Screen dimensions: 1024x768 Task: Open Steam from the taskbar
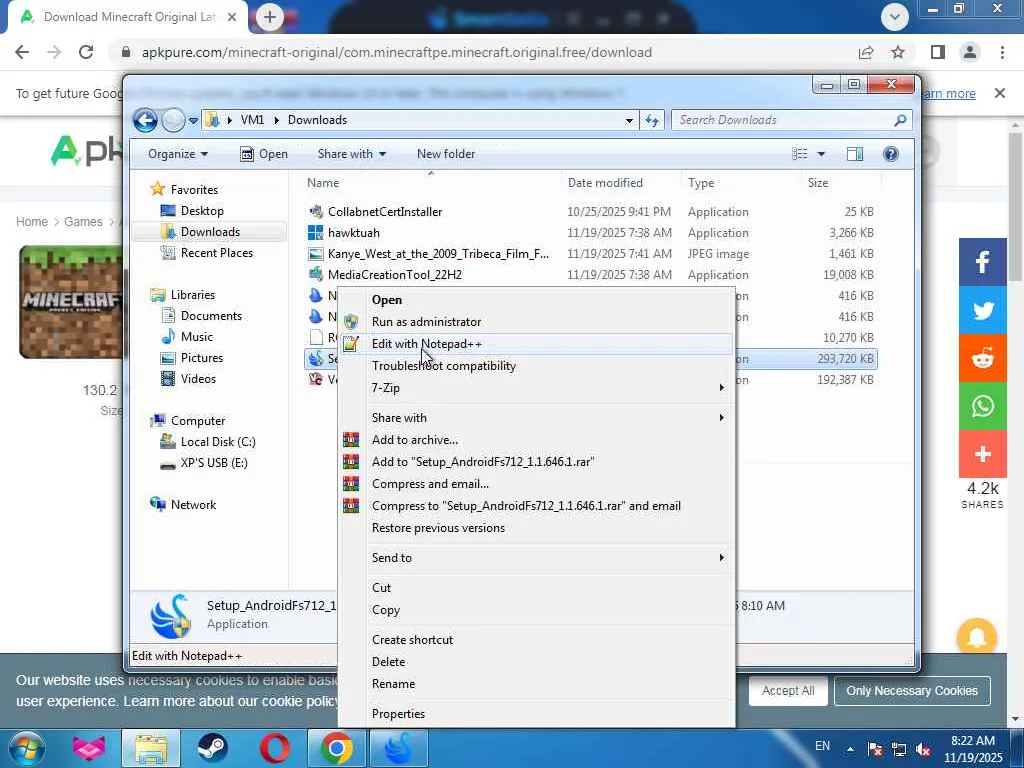pos(212,748)
